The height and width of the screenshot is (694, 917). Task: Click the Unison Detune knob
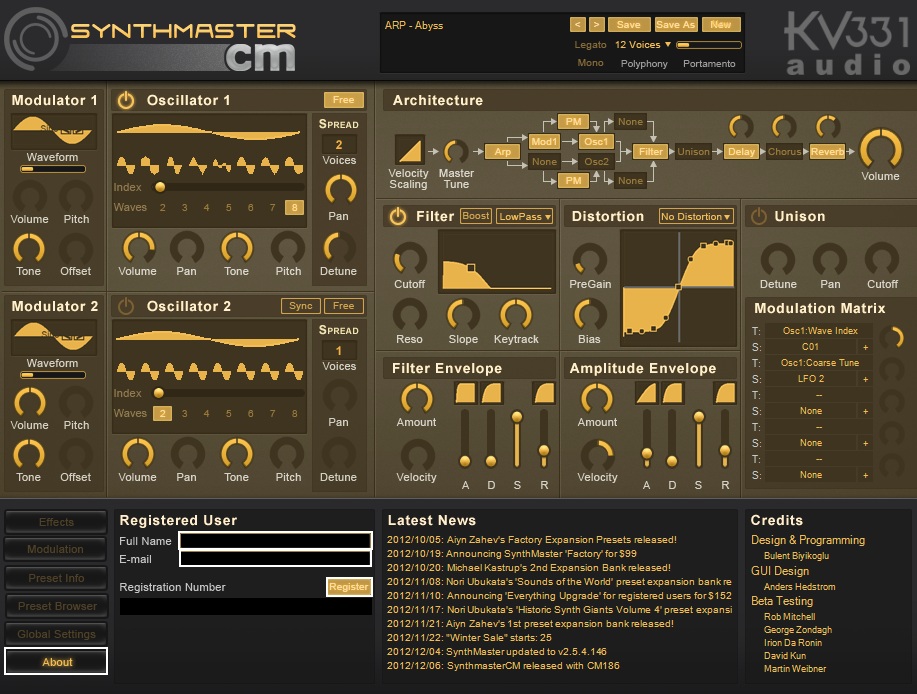(778, 259)
